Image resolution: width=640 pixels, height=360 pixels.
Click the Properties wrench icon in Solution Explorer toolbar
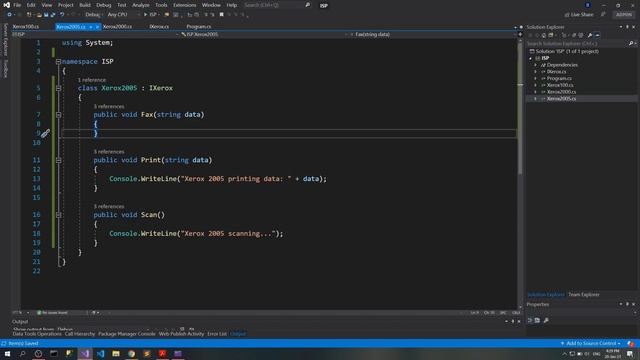coord(590,36)
